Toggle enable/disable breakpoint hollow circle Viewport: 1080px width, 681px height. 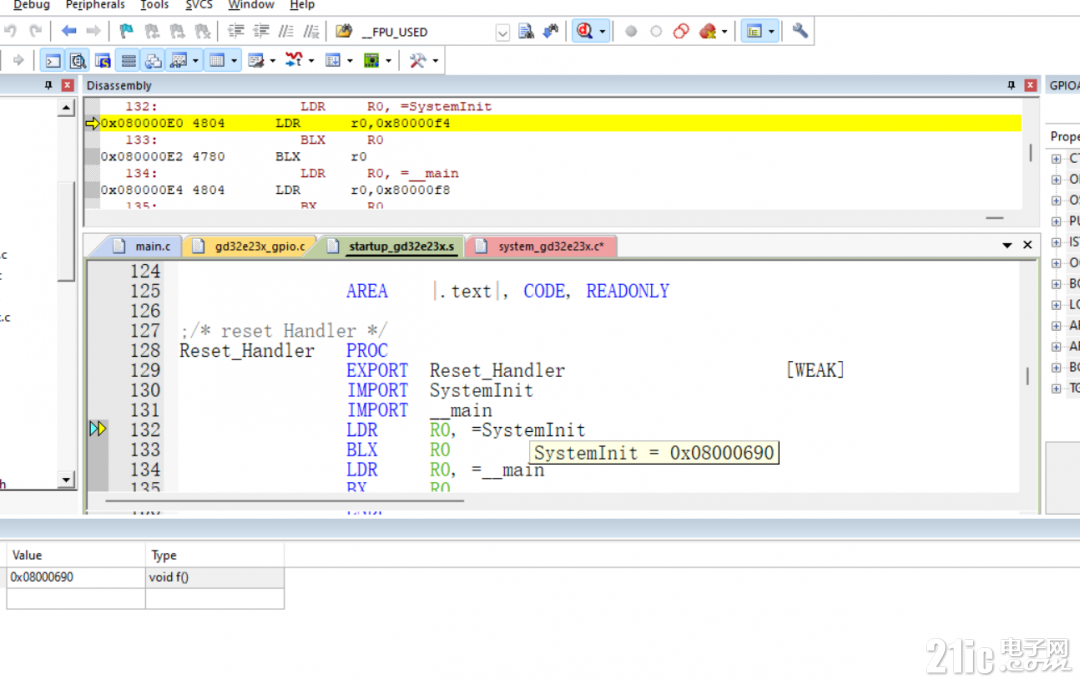pos(656,32)
